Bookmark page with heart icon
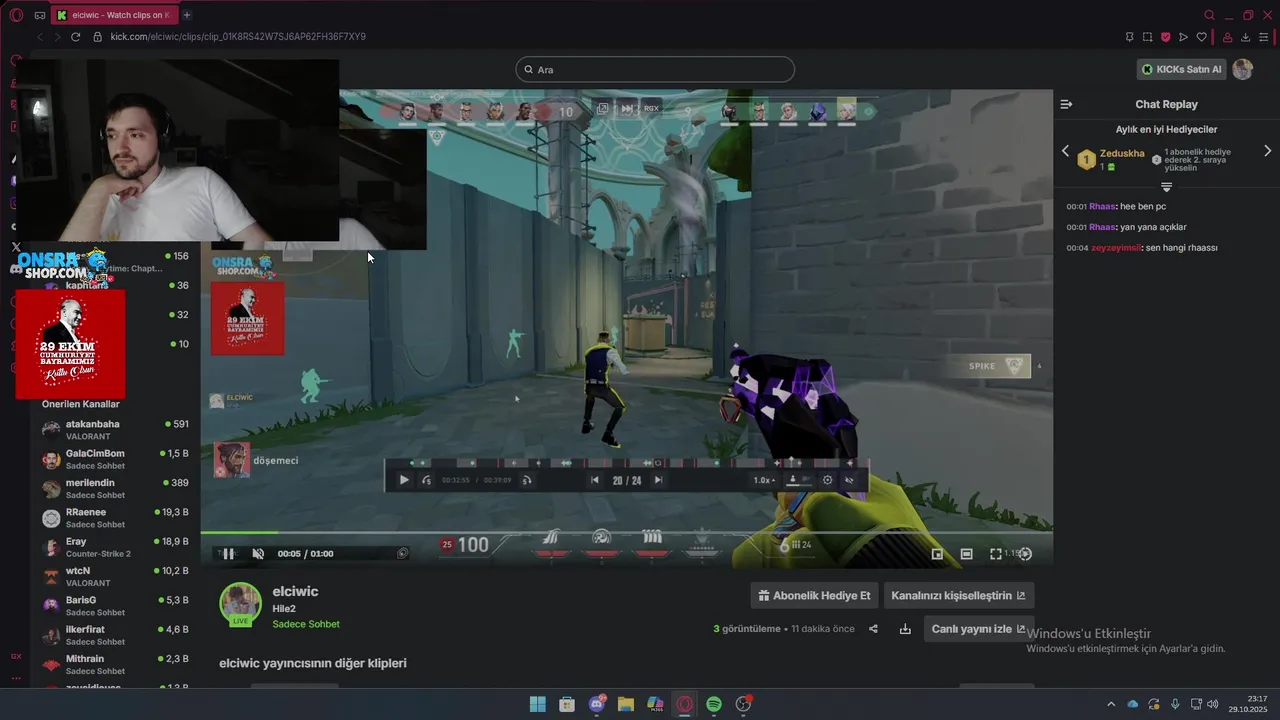The width and height of the screenshot is (1280, 720). [1201, 37]
